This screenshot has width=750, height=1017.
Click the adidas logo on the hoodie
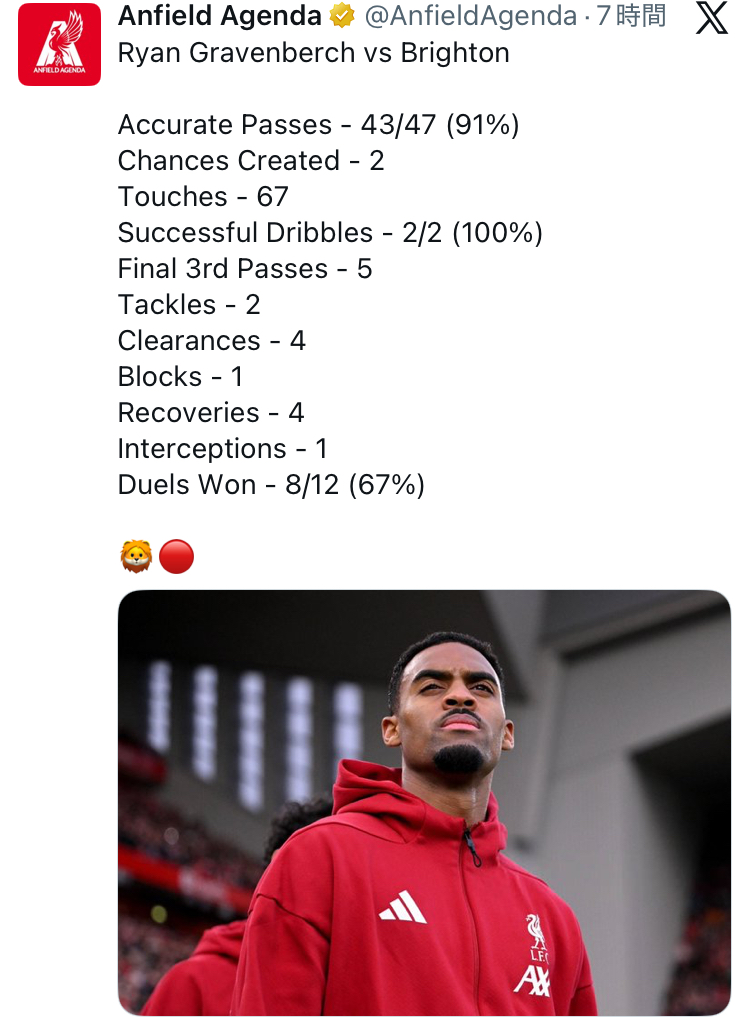point(403,908)
